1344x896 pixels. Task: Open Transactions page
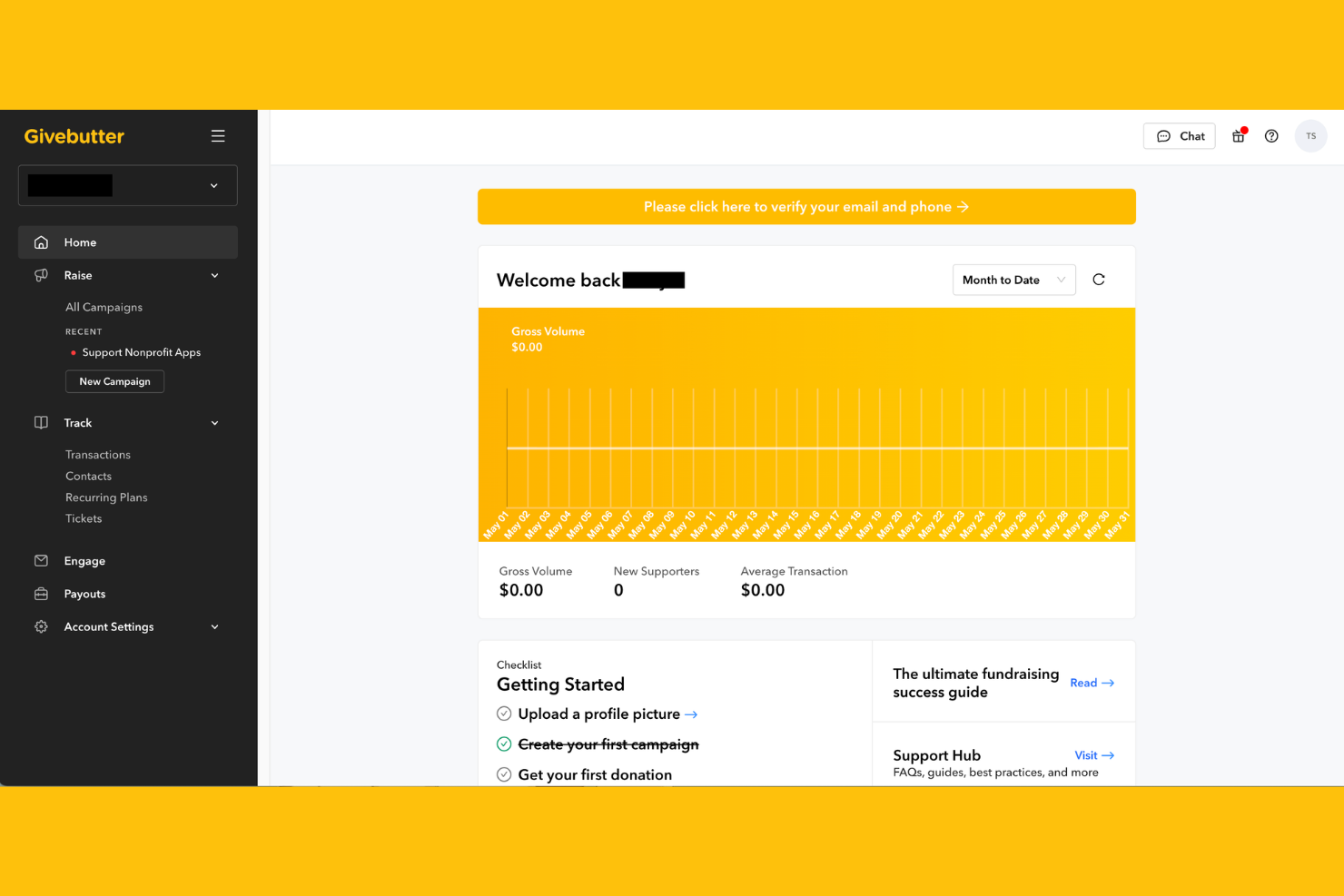98,455
